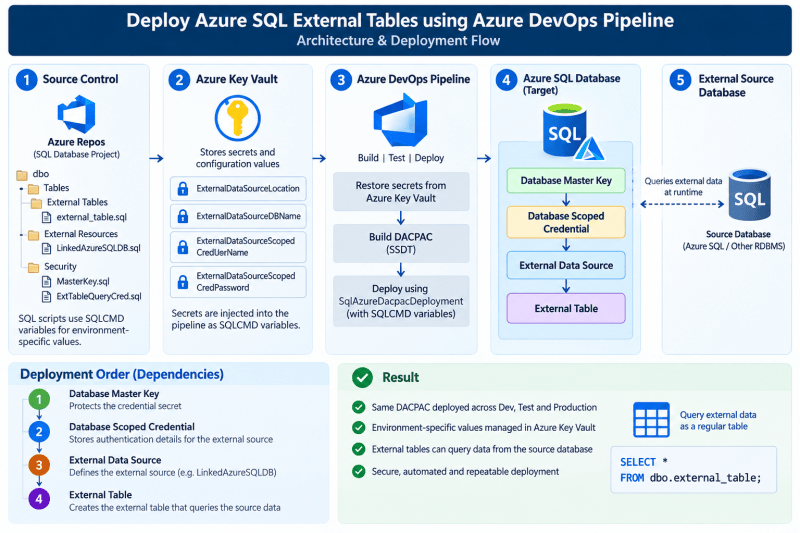The image size is (800, 533).
Task: Select the purple External Table box
Action: click(566, 309)
